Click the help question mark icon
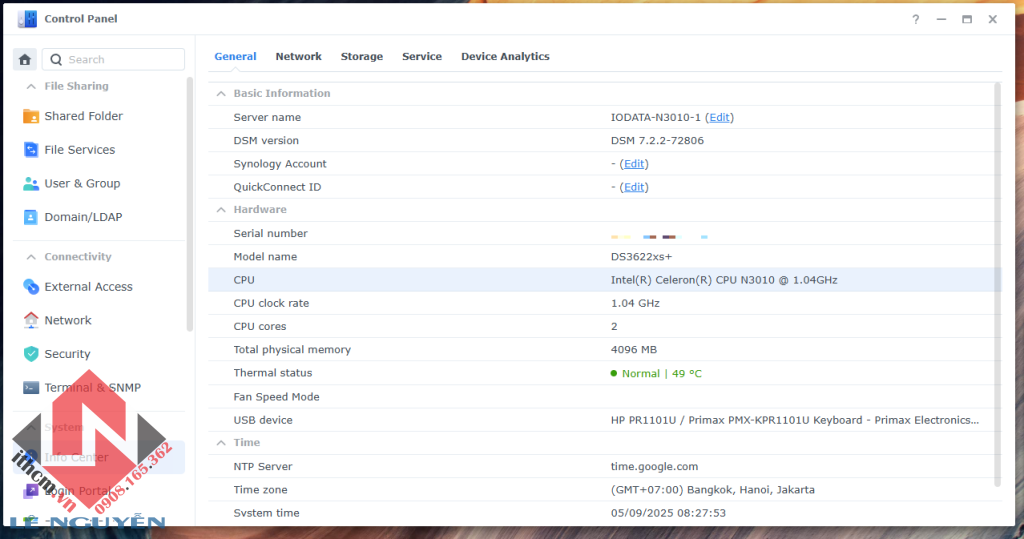Screen dimensions: 1024x539 click(916, 20)
